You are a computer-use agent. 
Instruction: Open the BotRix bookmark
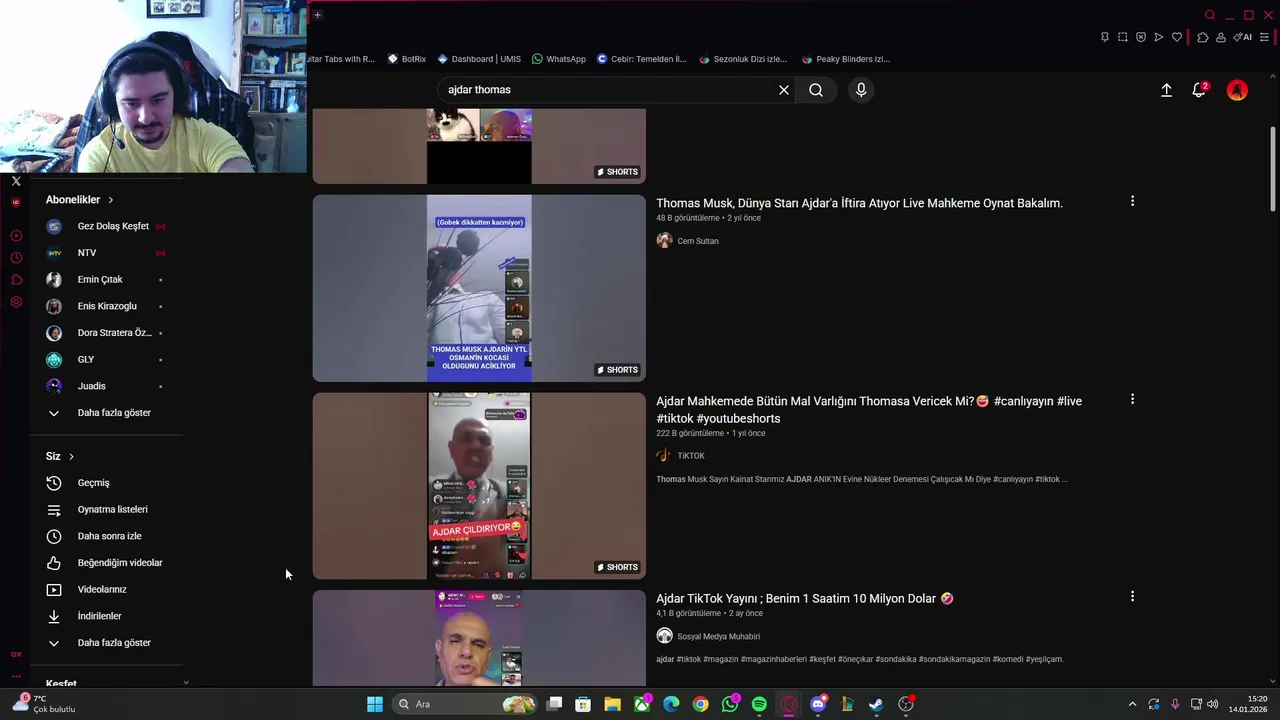coord(407,59)
